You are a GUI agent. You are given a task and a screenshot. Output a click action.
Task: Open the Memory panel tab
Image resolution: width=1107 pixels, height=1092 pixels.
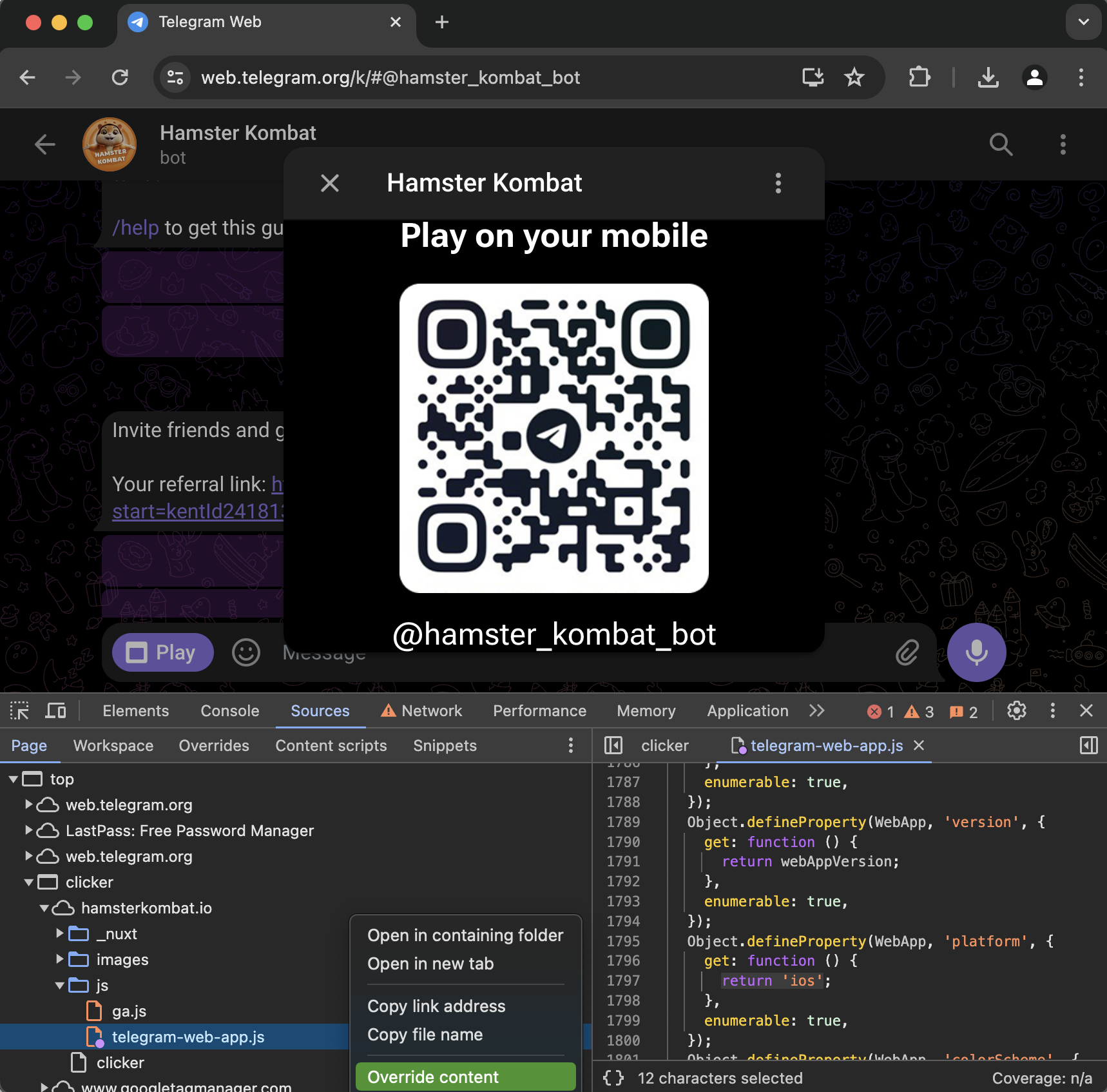(x=646, y=711)
